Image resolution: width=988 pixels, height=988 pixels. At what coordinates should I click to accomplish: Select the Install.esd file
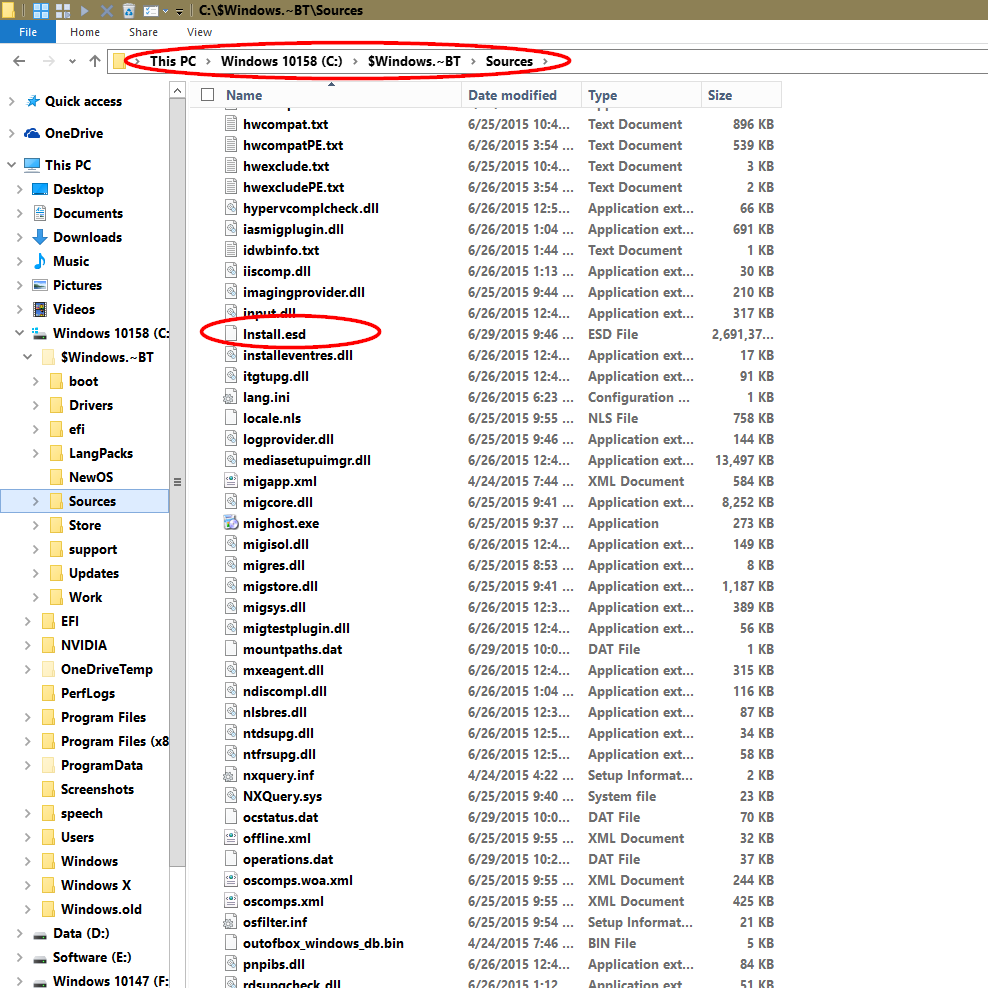click(274, 334)
